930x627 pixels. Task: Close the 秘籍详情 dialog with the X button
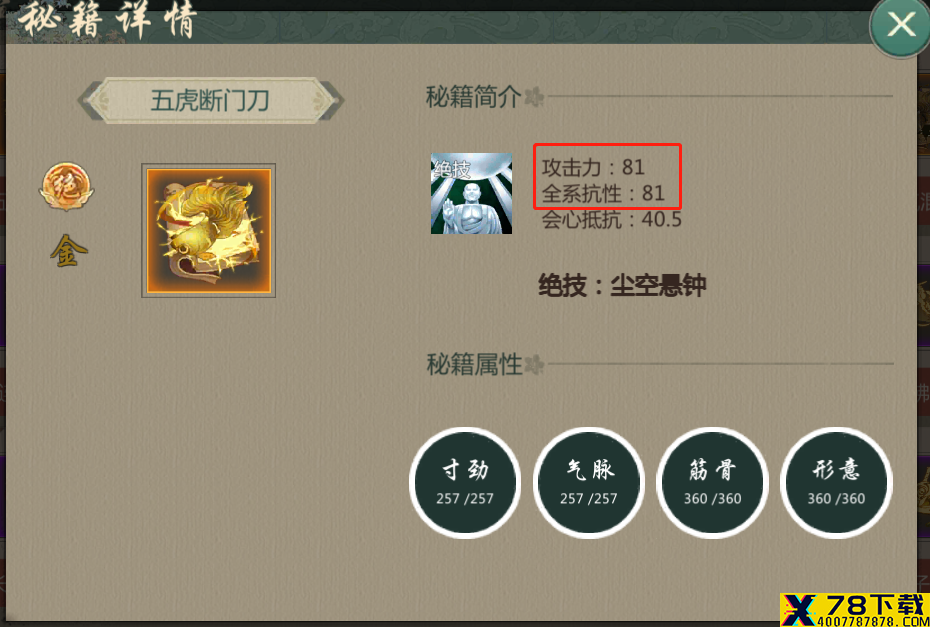[900, 26]
